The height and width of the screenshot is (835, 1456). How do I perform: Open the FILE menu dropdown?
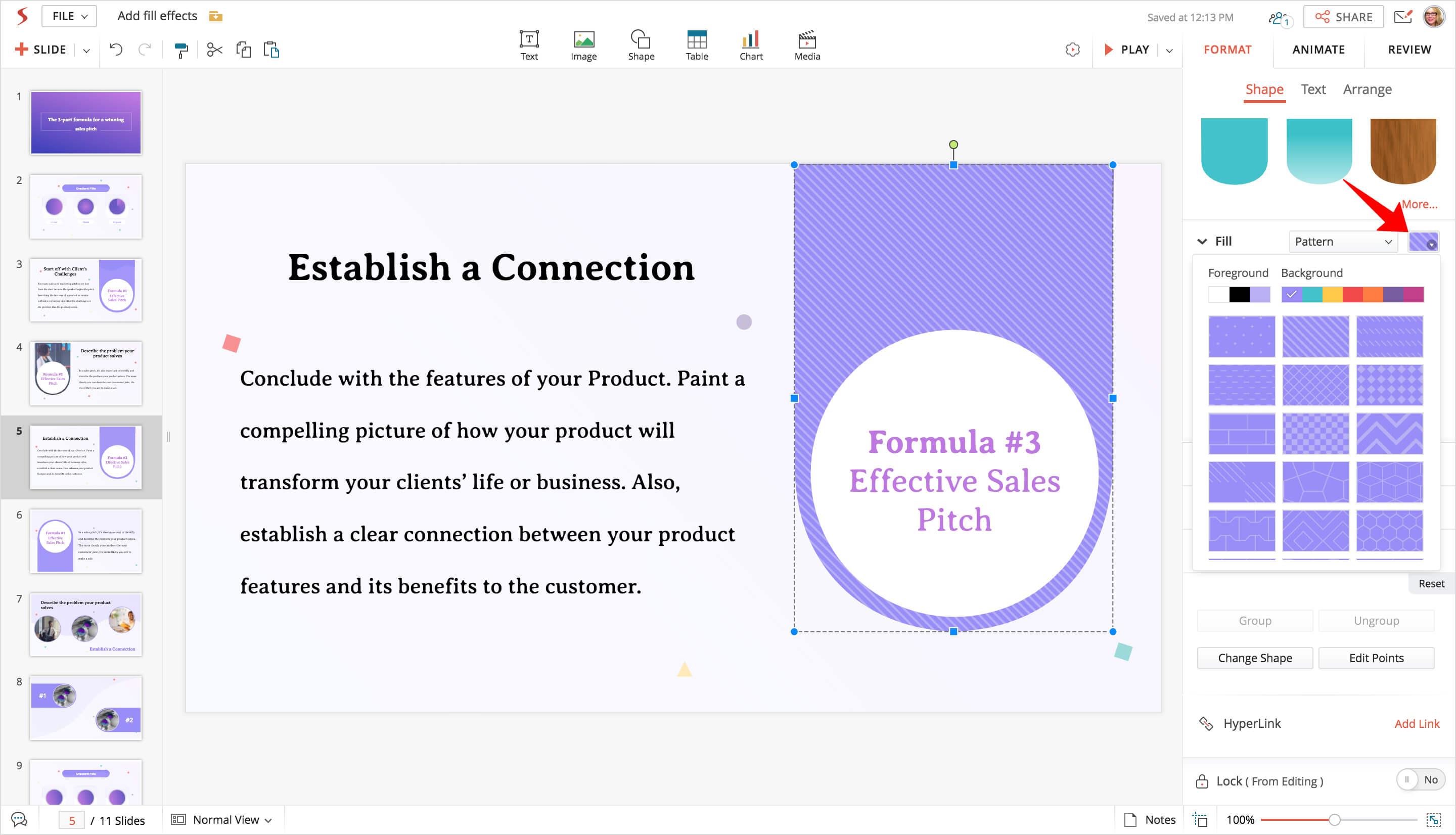pos(69,16)
